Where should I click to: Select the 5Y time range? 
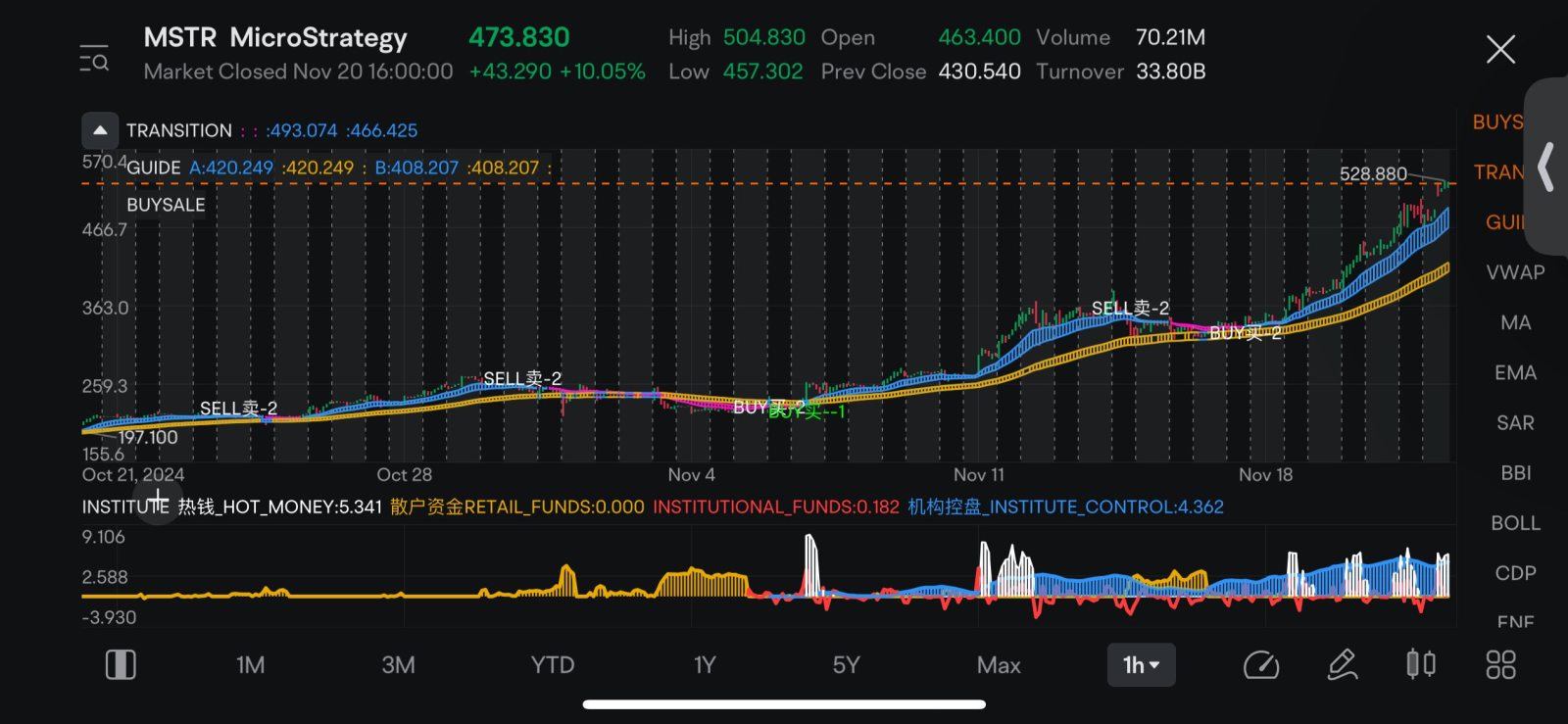[x=846, y=665]
